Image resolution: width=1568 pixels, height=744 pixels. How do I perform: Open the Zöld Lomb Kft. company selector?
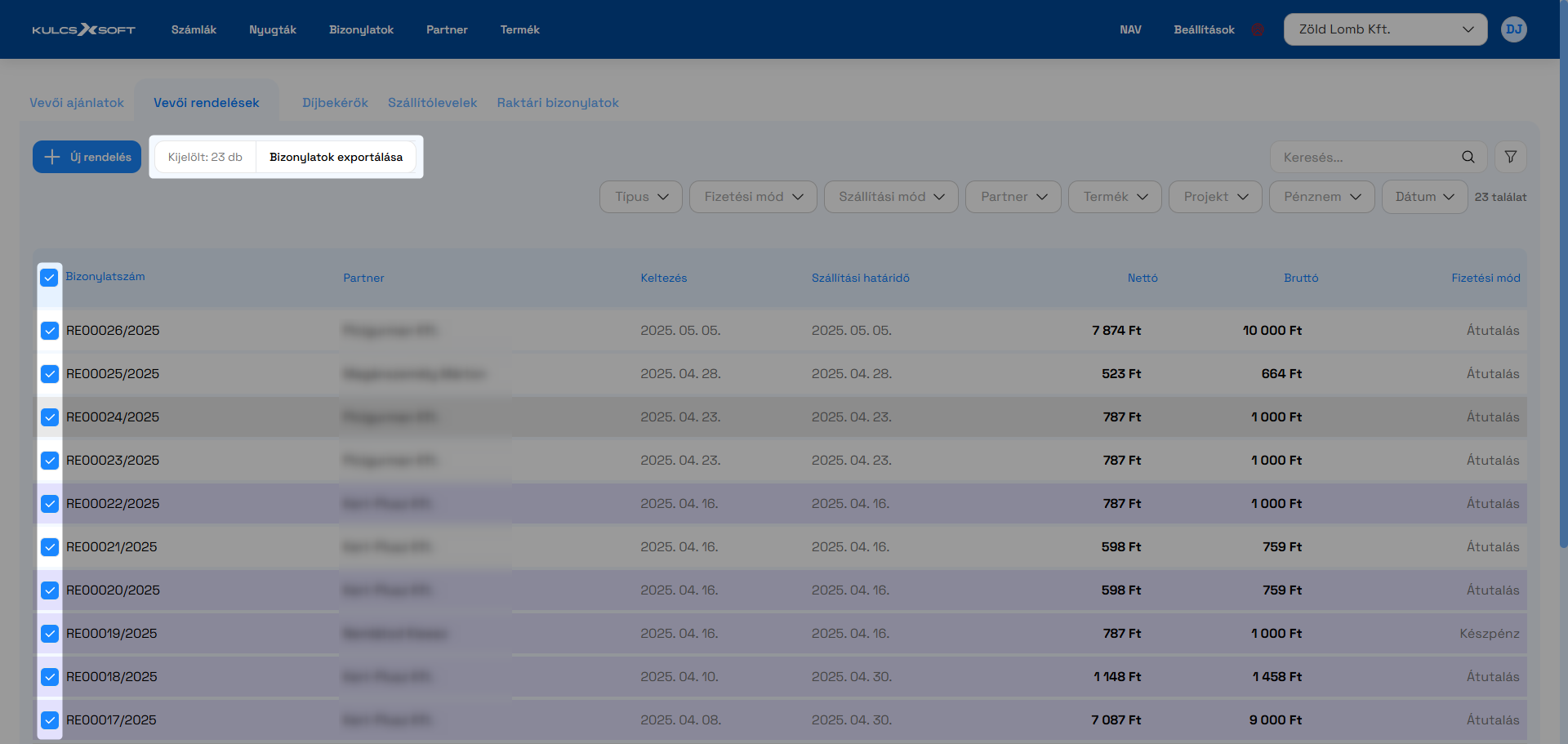(x=1385, y=29)
